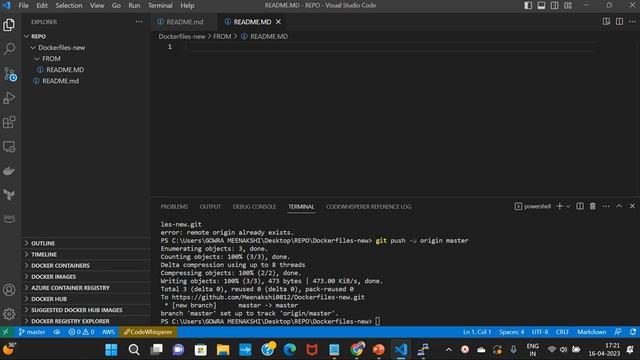
Task: Switch to CODEWHISPERER REFERENCE LOG tab
Action: [x=369, y=207]
